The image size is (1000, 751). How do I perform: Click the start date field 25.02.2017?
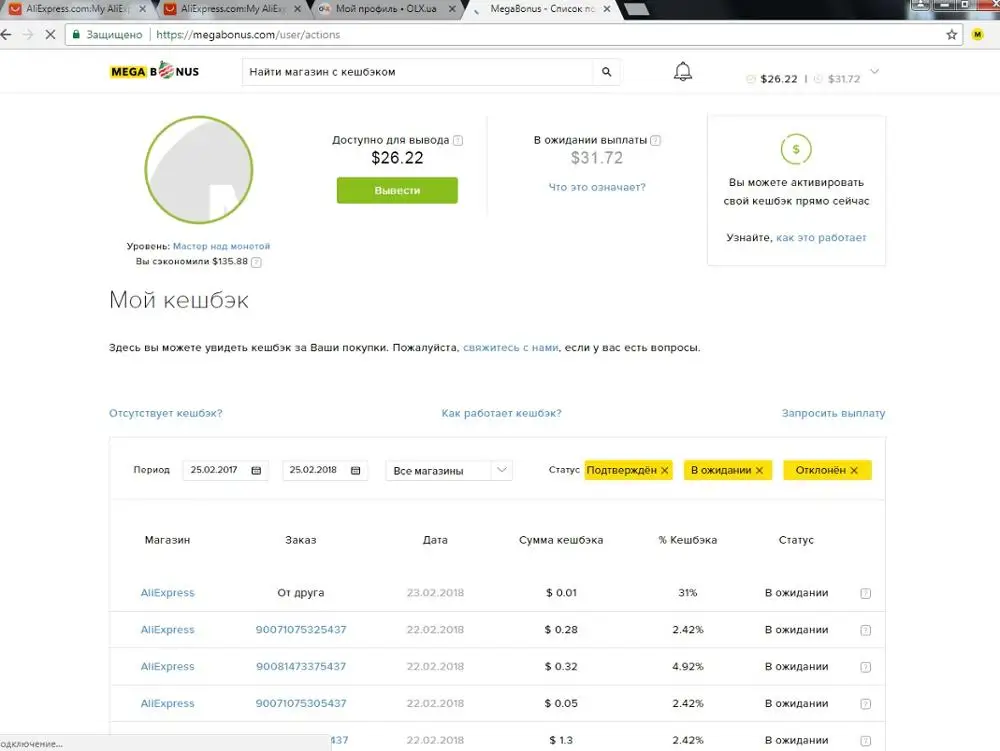(x=225, y=470)
